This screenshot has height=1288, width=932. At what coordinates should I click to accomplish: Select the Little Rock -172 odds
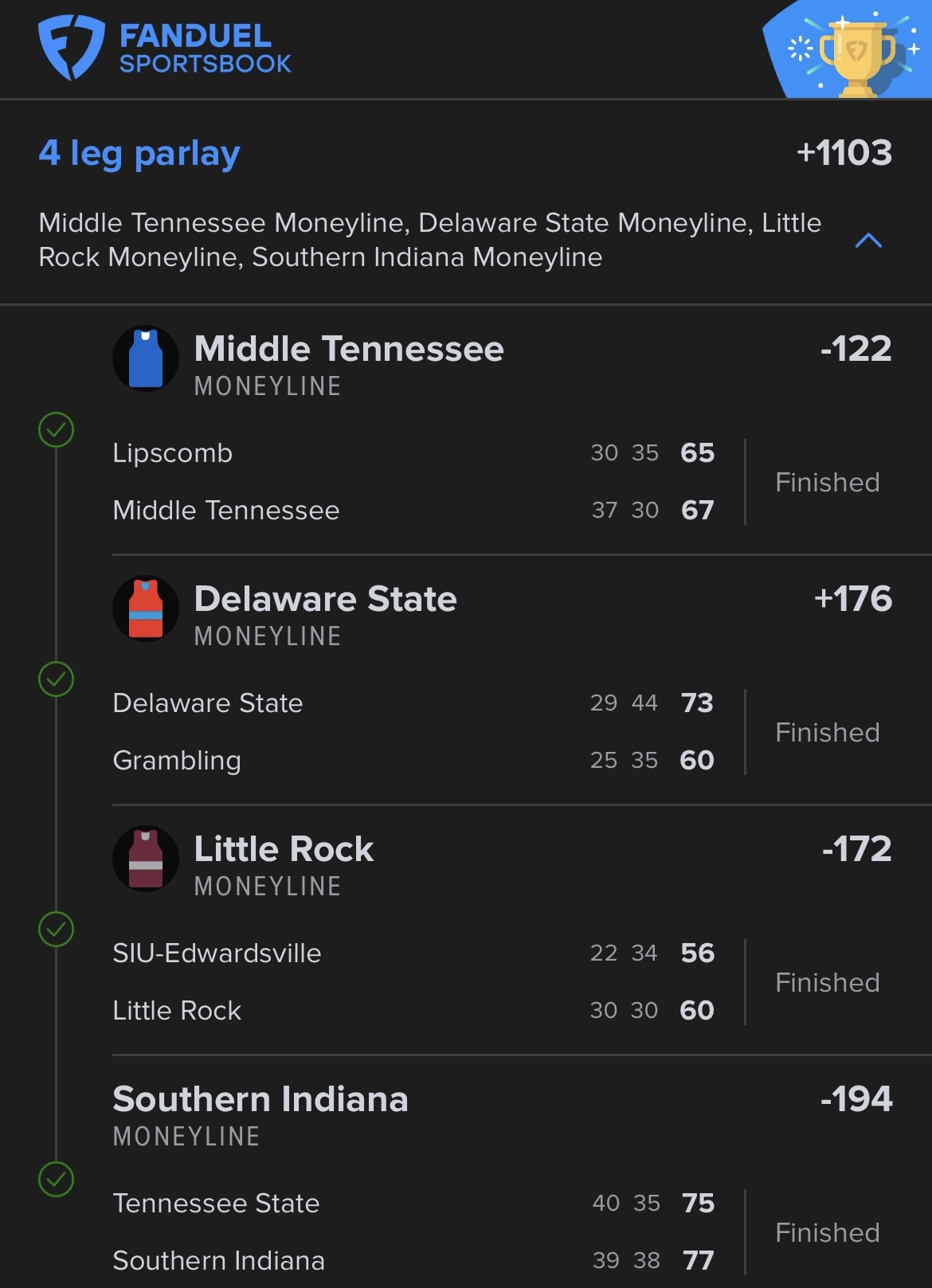coord(857,849)
